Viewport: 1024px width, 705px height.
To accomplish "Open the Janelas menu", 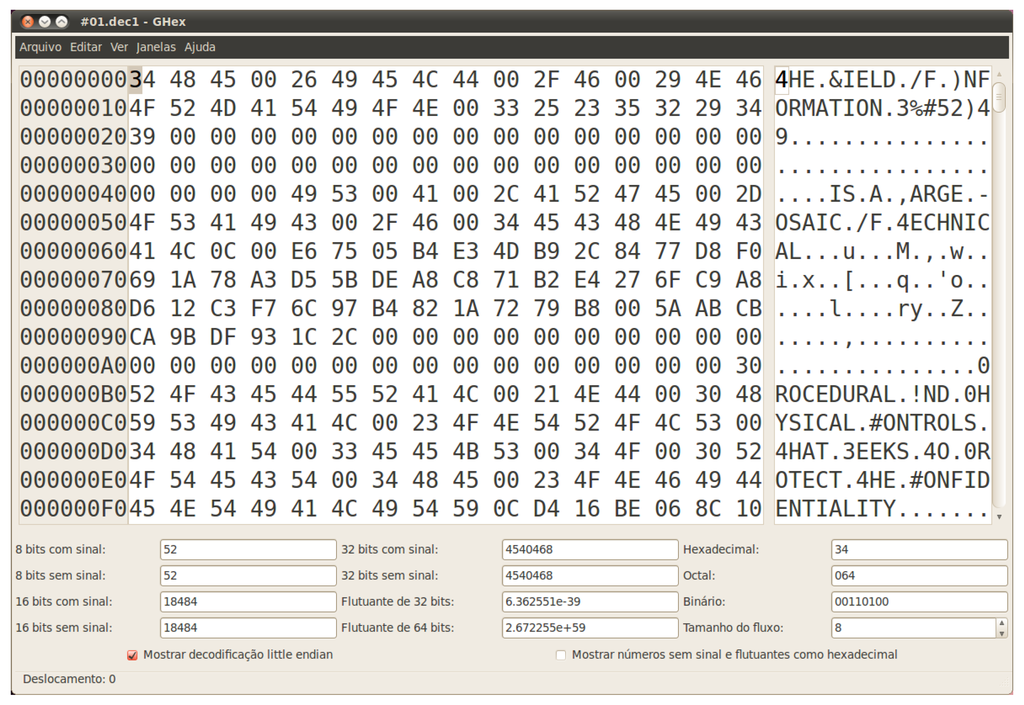I will 156,47.
